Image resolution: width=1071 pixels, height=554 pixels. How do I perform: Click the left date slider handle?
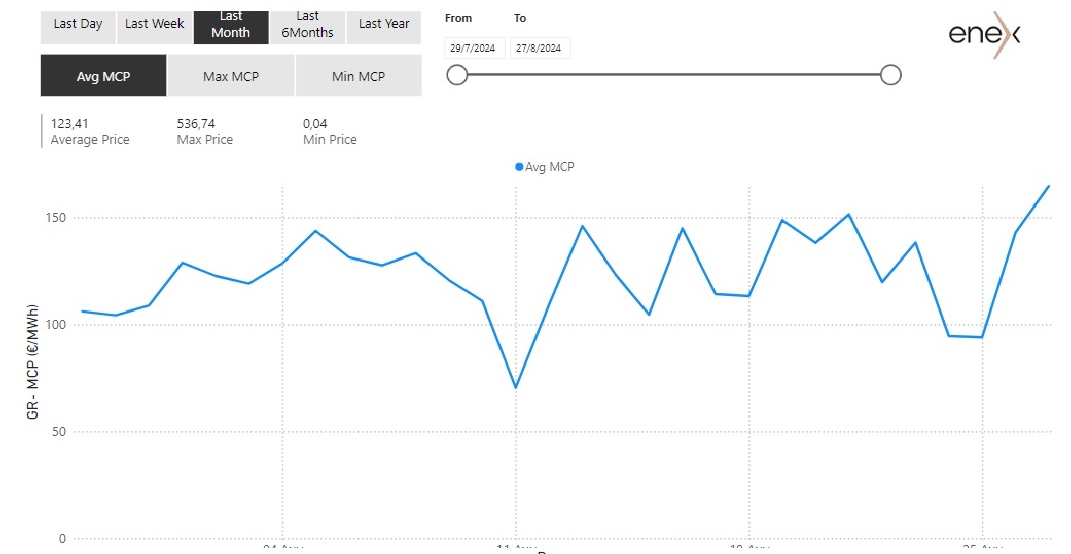point(458,75)
